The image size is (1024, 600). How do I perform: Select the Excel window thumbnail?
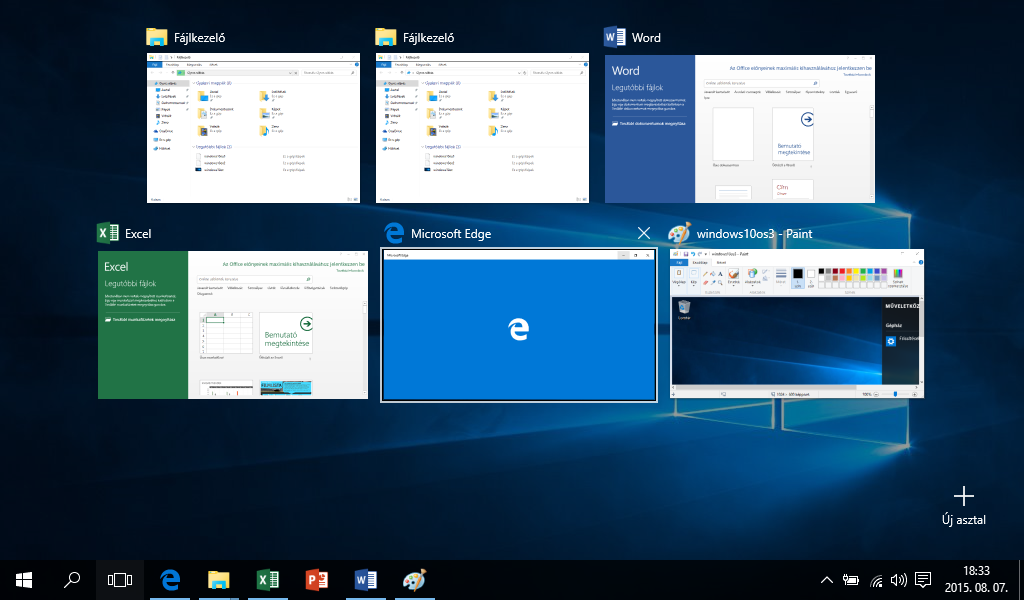point(232,325)
